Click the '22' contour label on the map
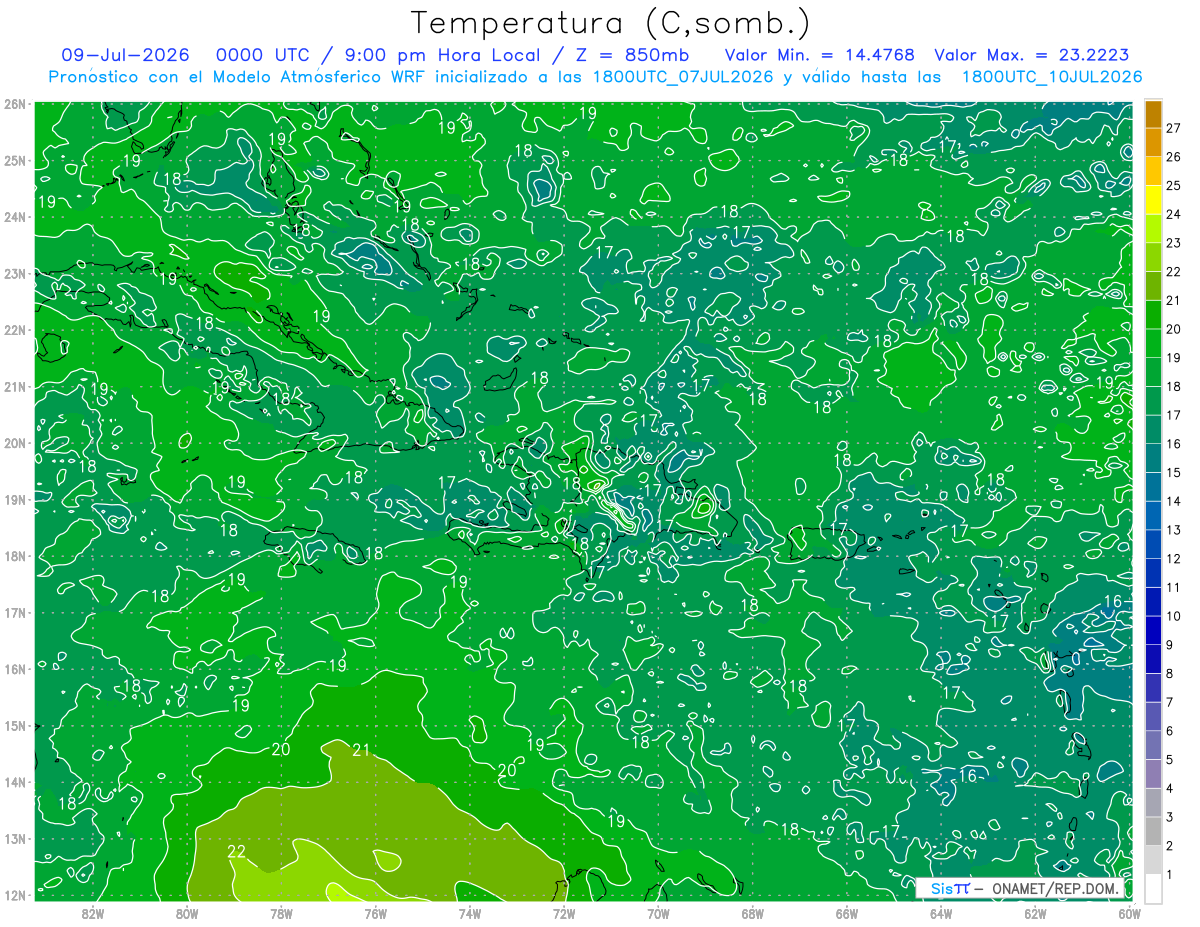The image size is (1200, 927). pyautogui.click(x=237, y=852)
